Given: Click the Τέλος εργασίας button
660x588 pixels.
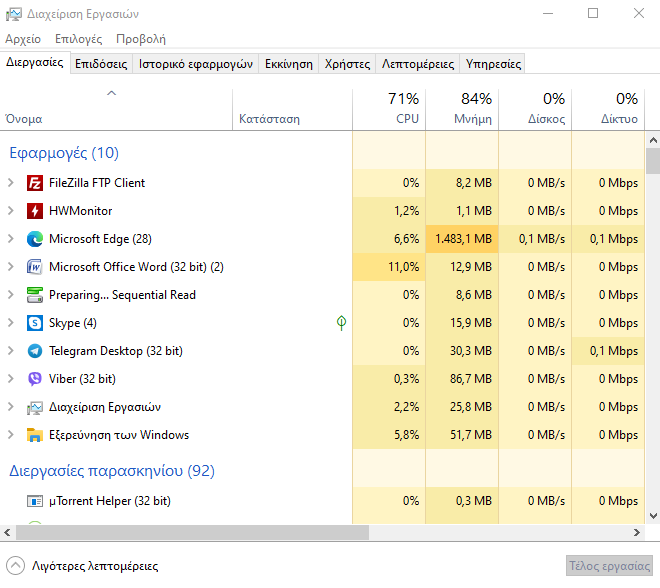Looking at the screenshot, I should tap(609, 566).
